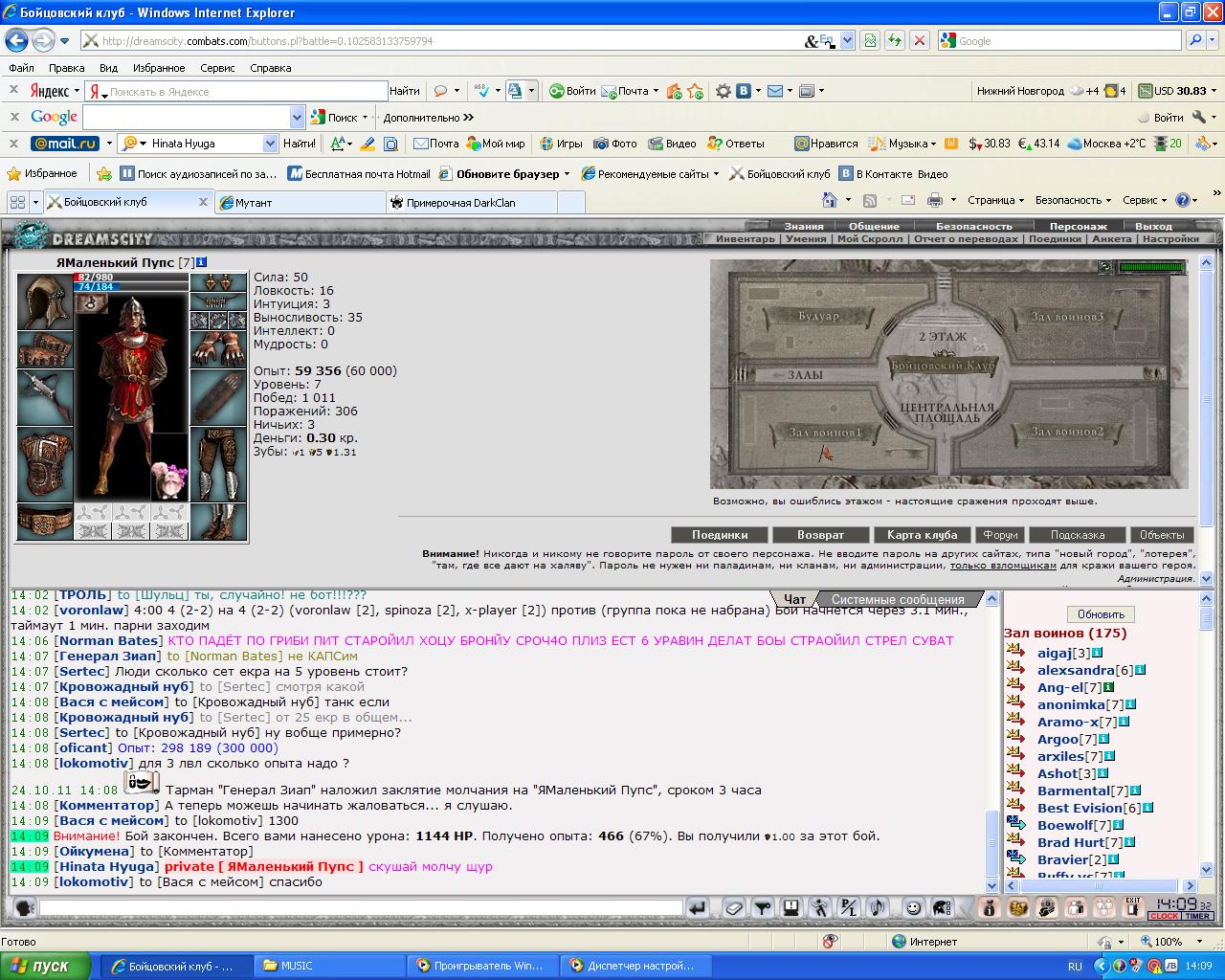The width and height of the screenshot is (1225, 980).
Task: Click the chest armor equipment slot
Action: click(x=45, y=466)
